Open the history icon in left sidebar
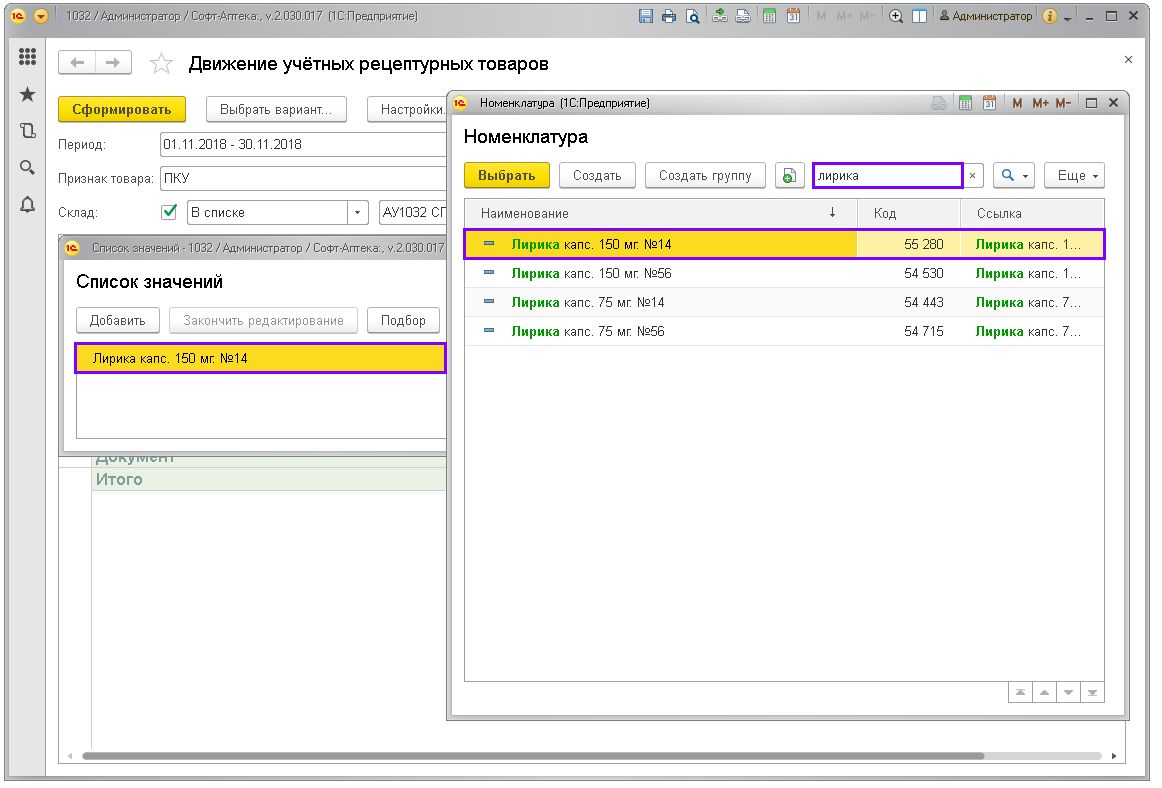This screenshot has width=1162, height=788. click(27, 131)
